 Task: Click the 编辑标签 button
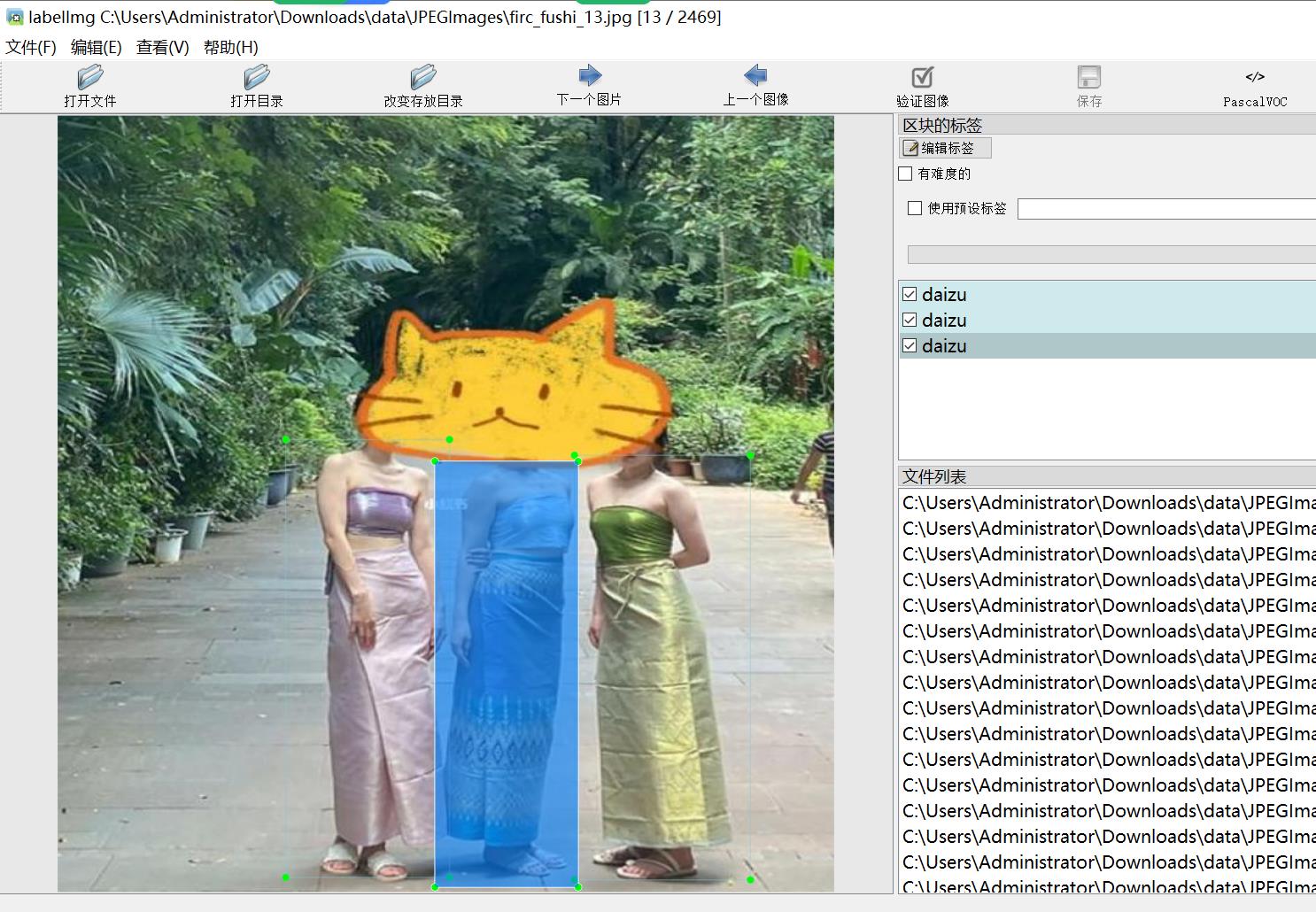pos(945,148)
